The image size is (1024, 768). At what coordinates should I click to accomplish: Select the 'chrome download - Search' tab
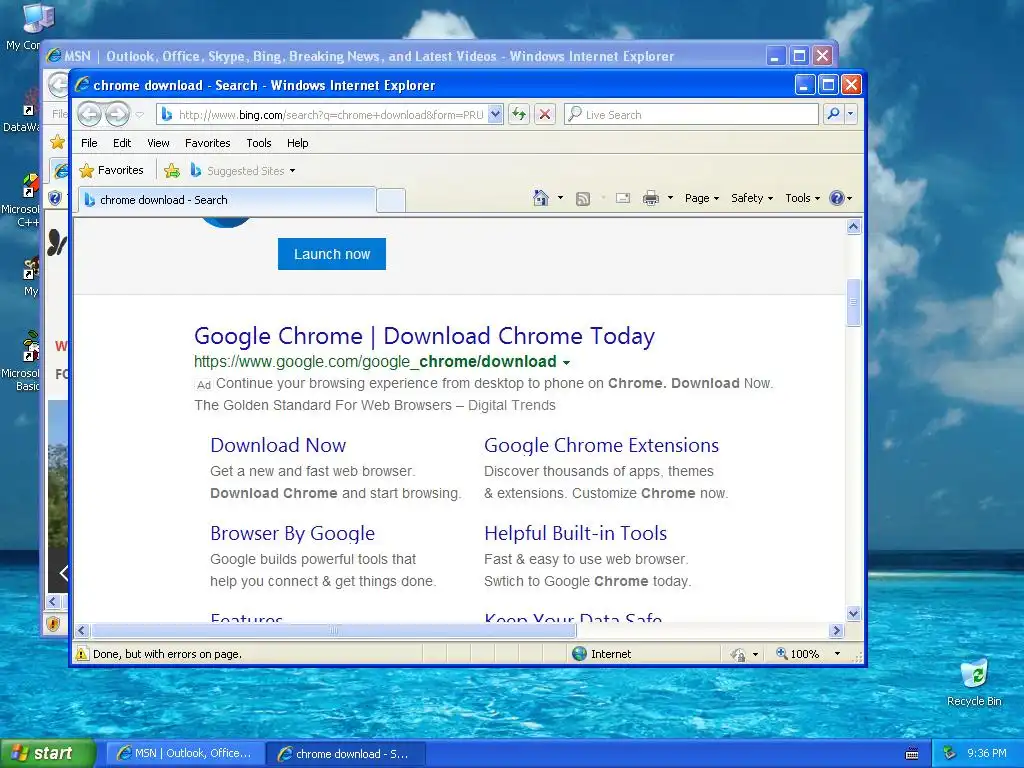tap(227, 200)
